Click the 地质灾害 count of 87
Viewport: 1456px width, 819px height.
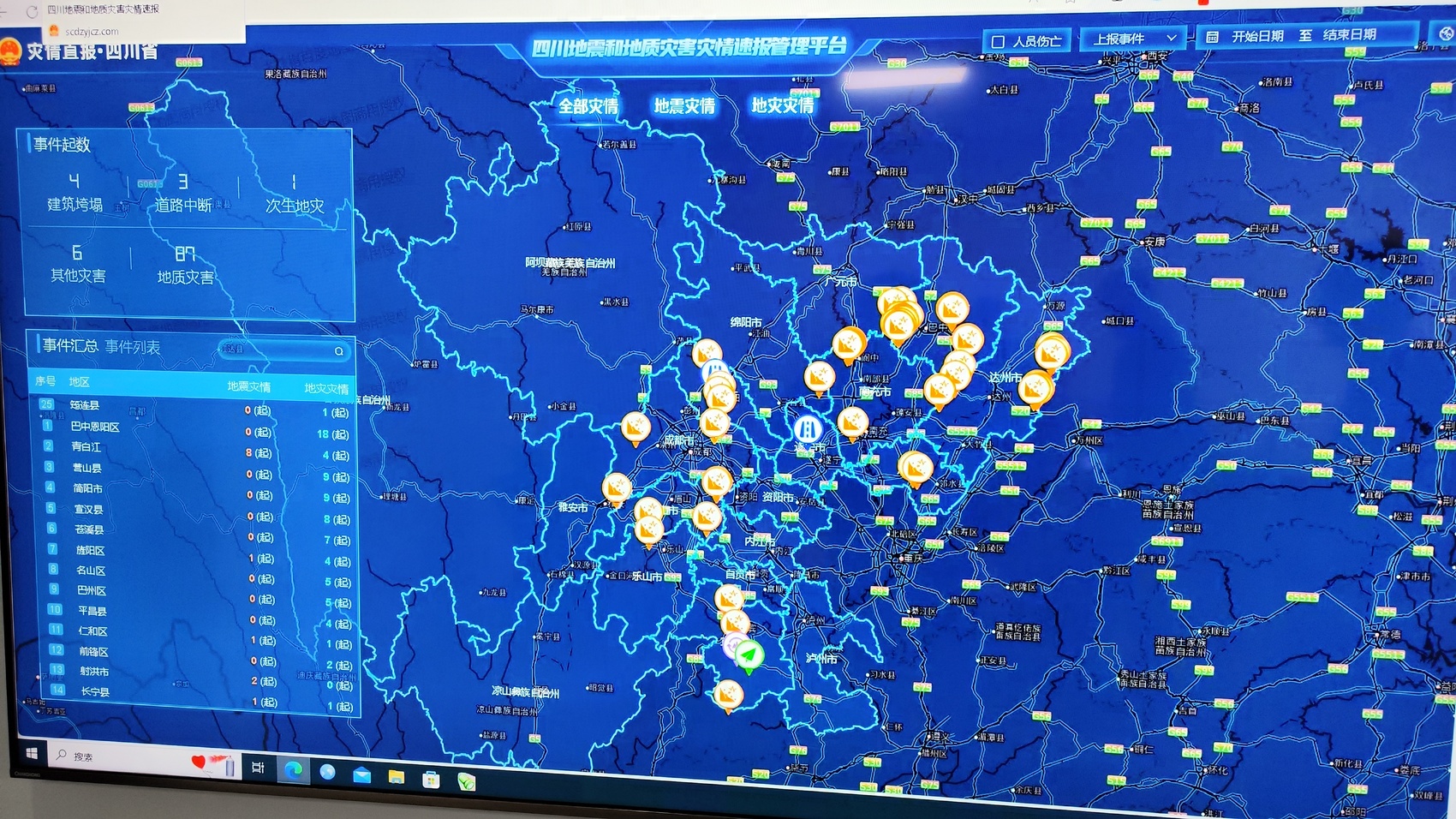point(185,254)
